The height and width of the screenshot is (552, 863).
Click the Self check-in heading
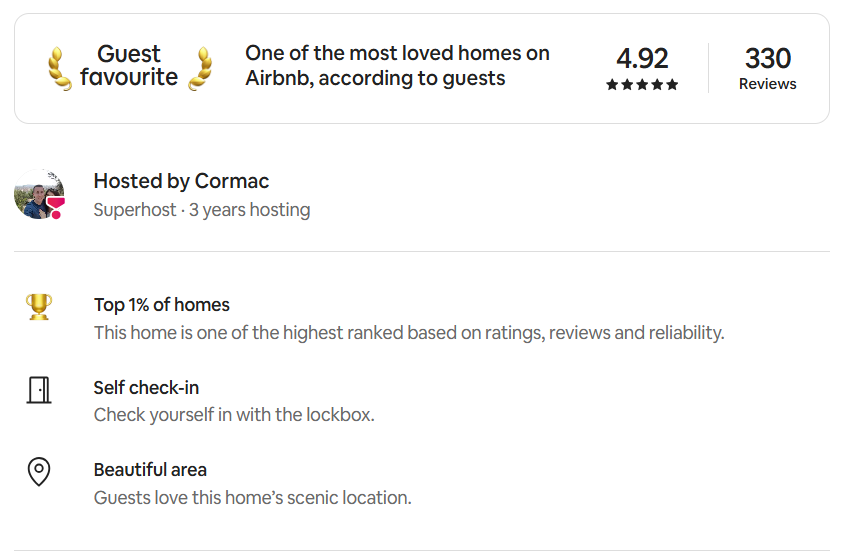click(x=146, y=387)
